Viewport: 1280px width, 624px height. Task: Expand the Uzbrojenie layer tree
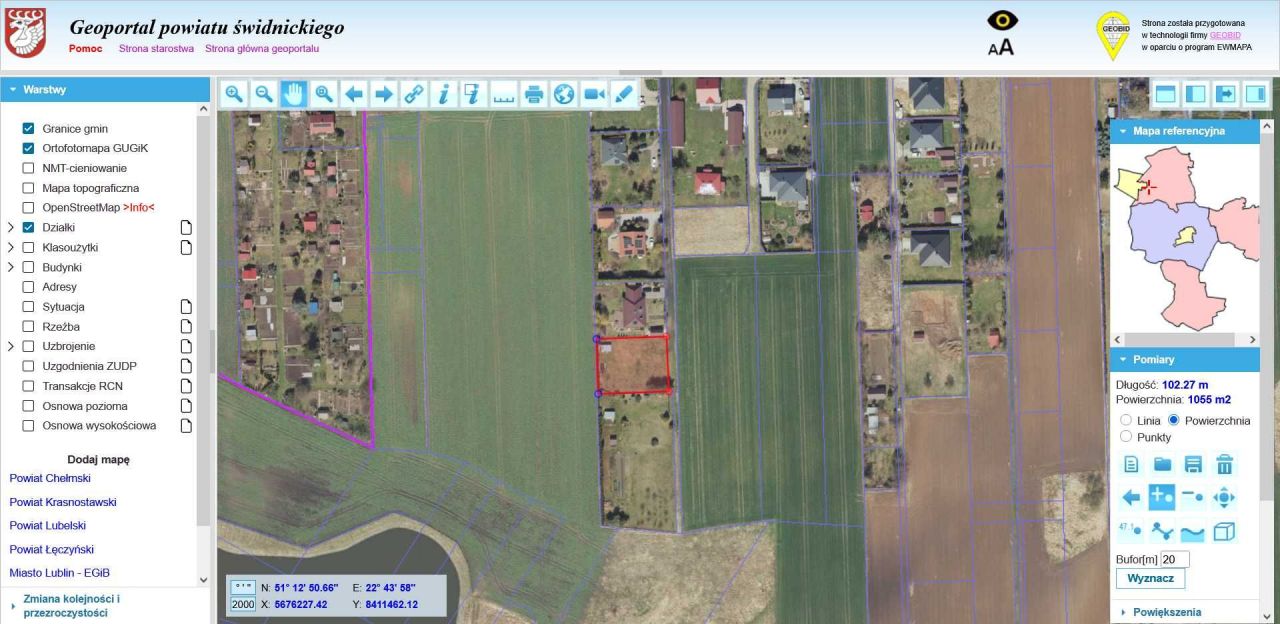click(x=11, y=346)
